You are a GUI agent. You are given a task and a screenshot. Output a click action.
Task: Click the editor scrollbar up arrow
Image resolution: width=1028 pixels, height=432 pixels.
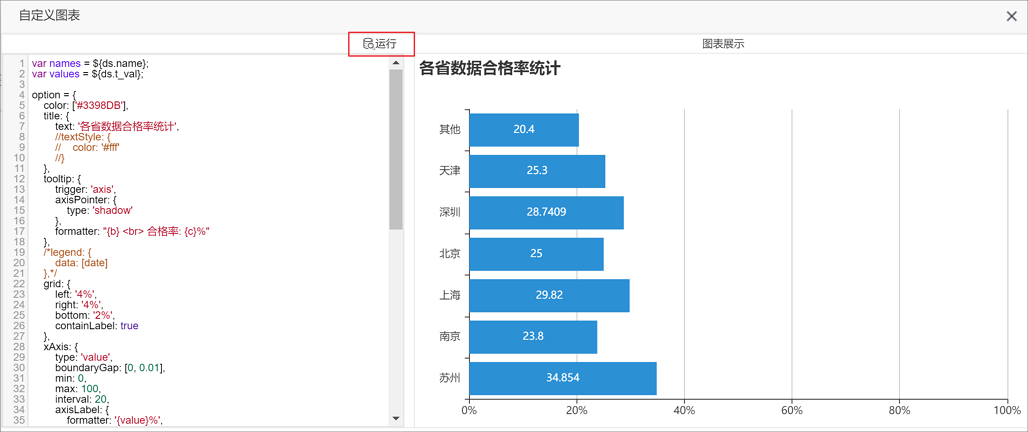click(395, 64)
